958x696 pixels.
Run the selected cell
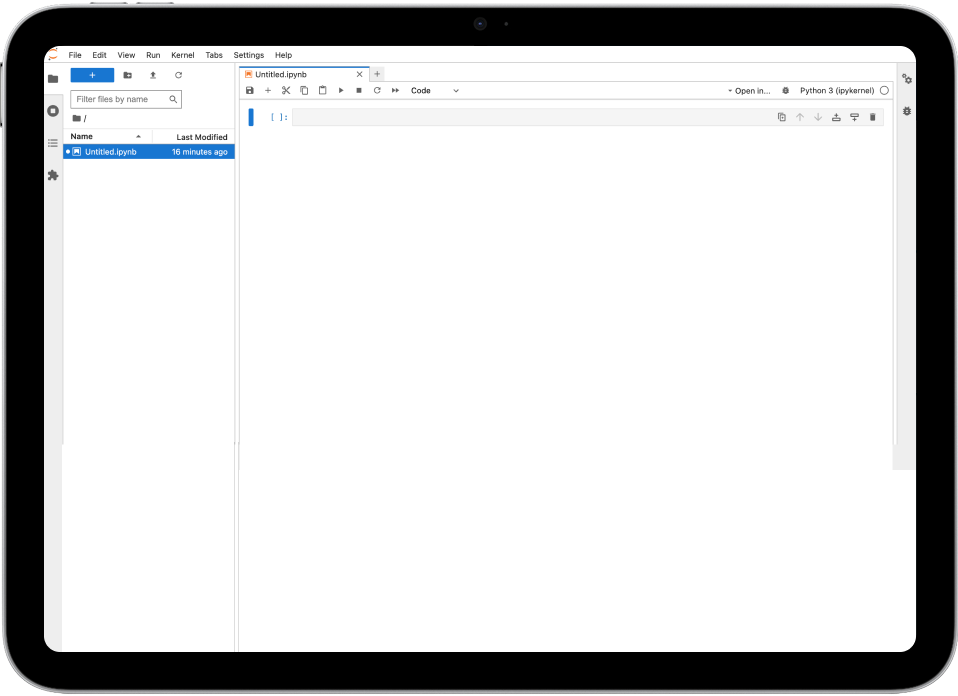click(341, 90)
